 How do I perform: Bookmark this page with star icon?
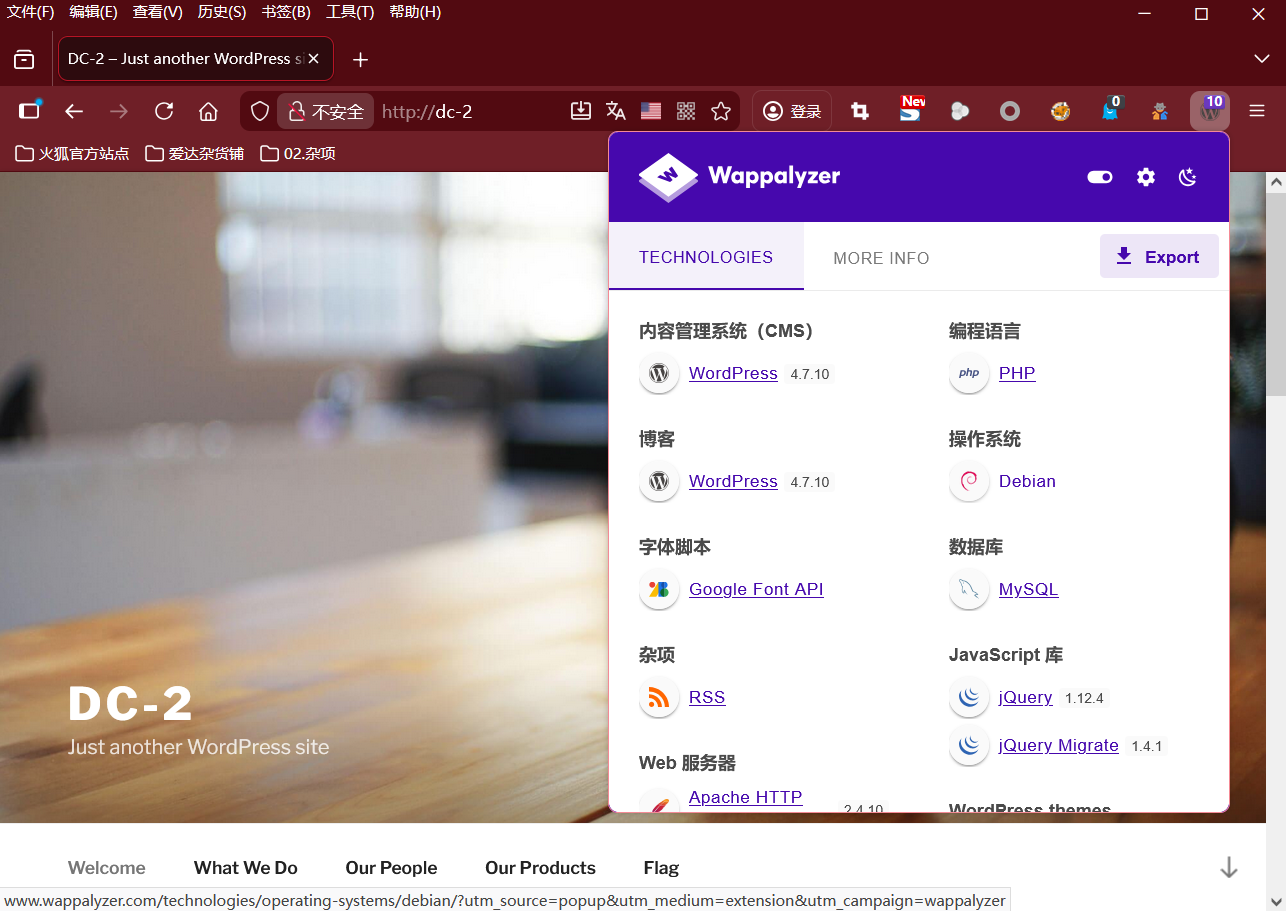721,111
